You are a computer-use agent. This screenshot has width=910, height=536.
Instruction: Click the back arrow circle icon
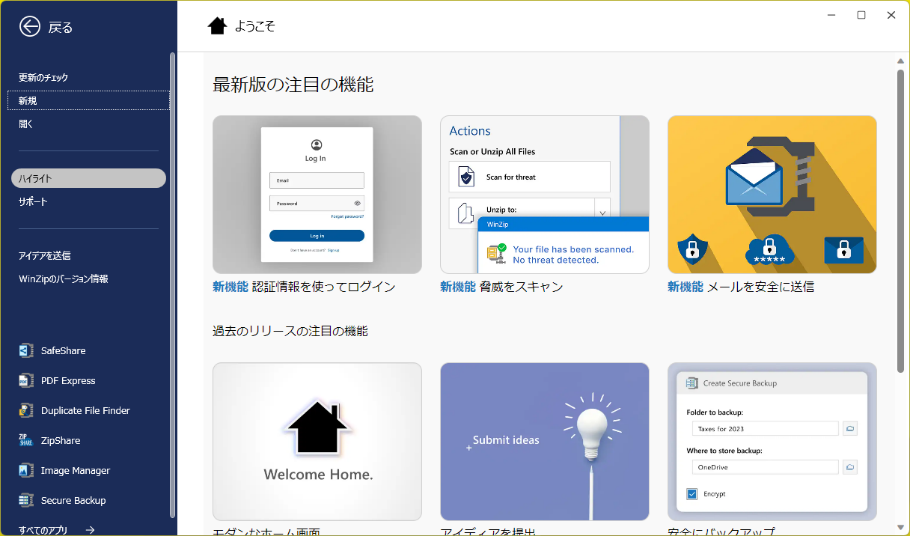tap(30, 27)
